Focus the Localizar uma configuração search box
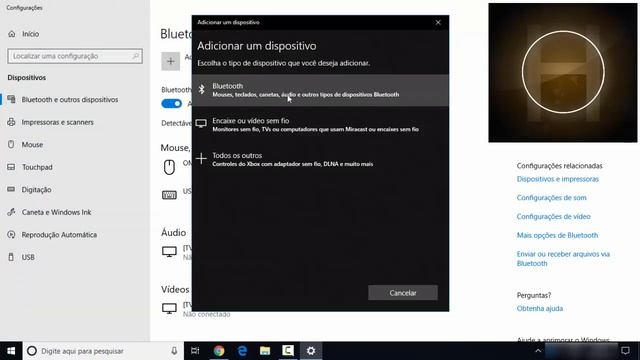The height and width of the screenshot is (360, 640). [75, 56]
